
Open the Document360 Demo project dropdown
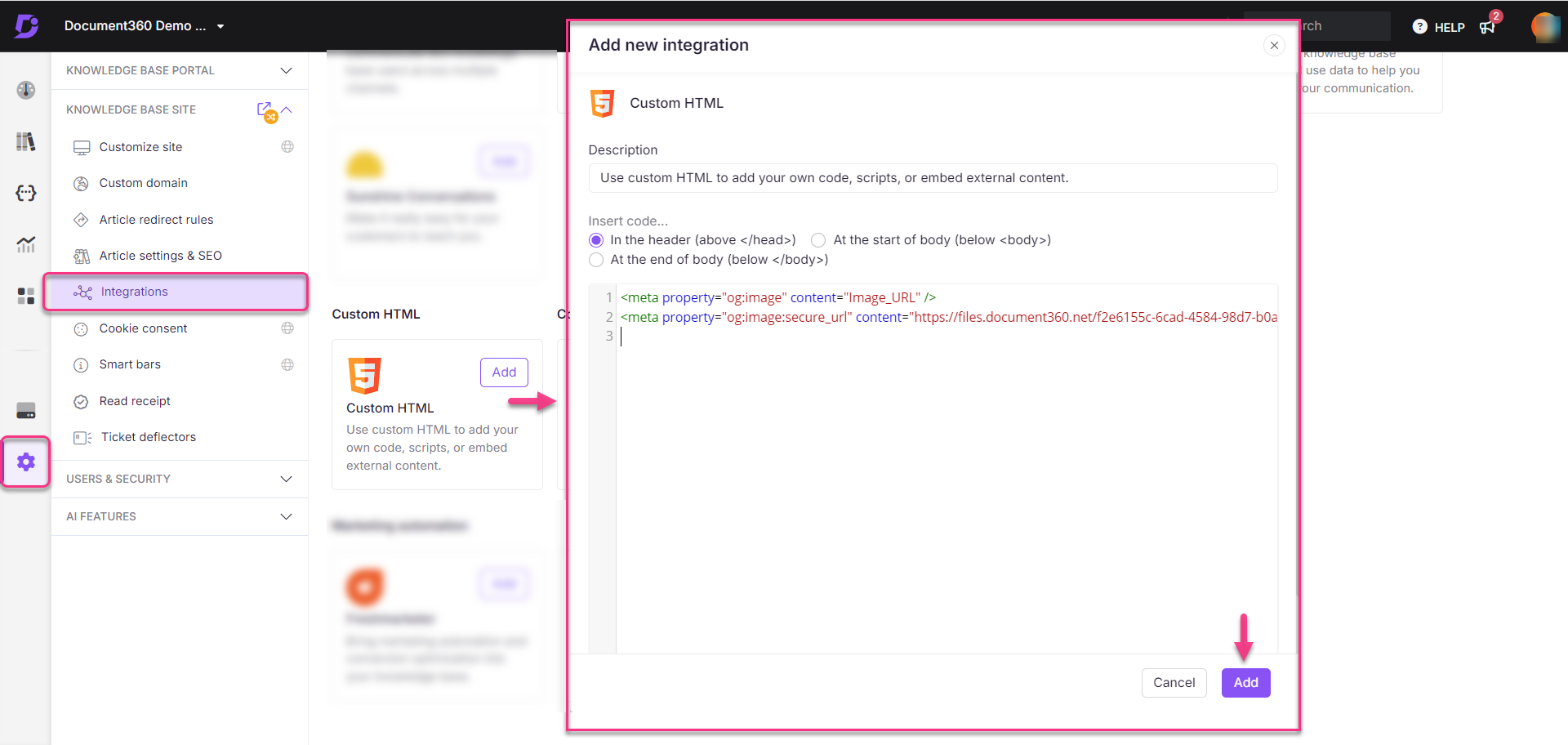[x=144, y=26]
